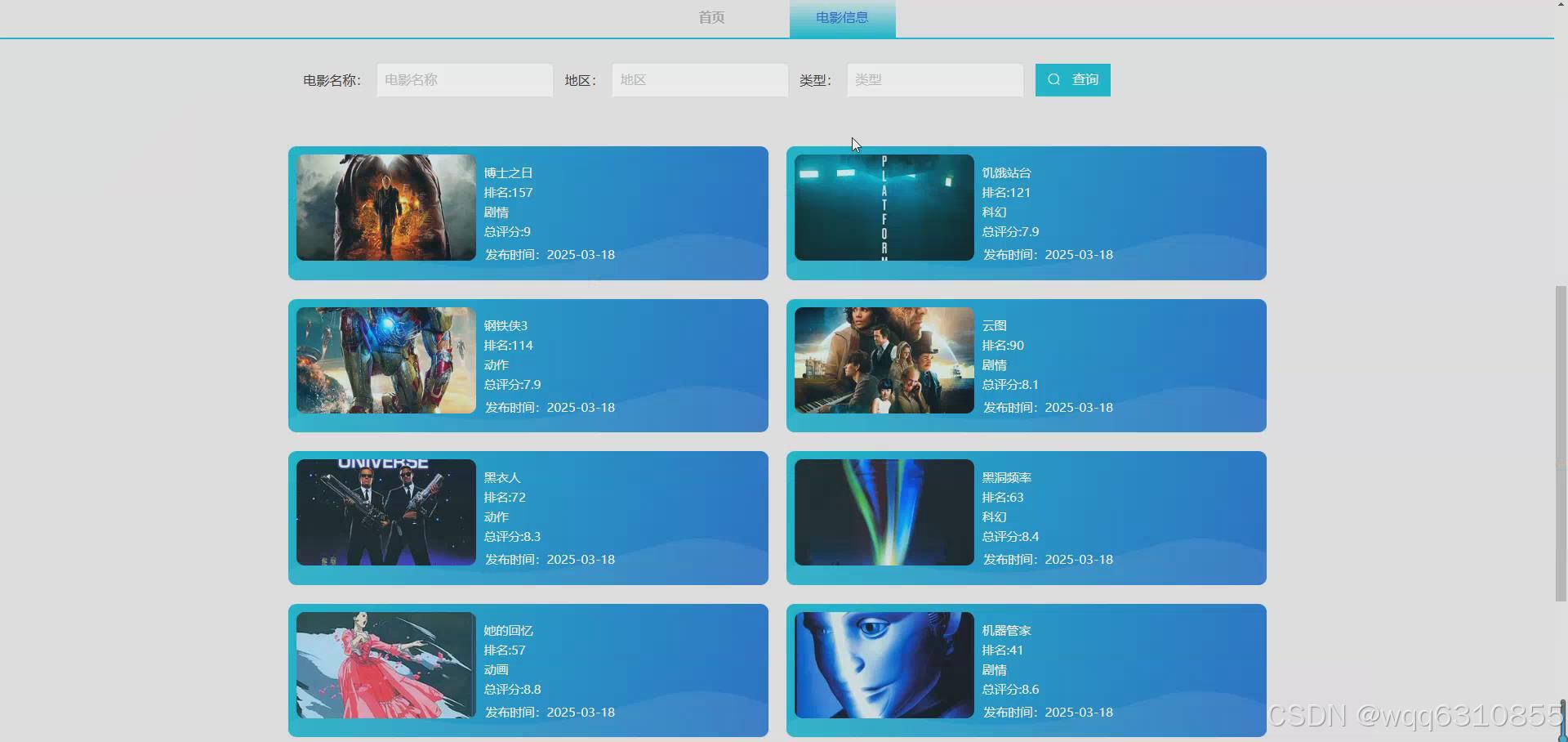
Task: Click the 云图 movie title
Action: point(994,326)
